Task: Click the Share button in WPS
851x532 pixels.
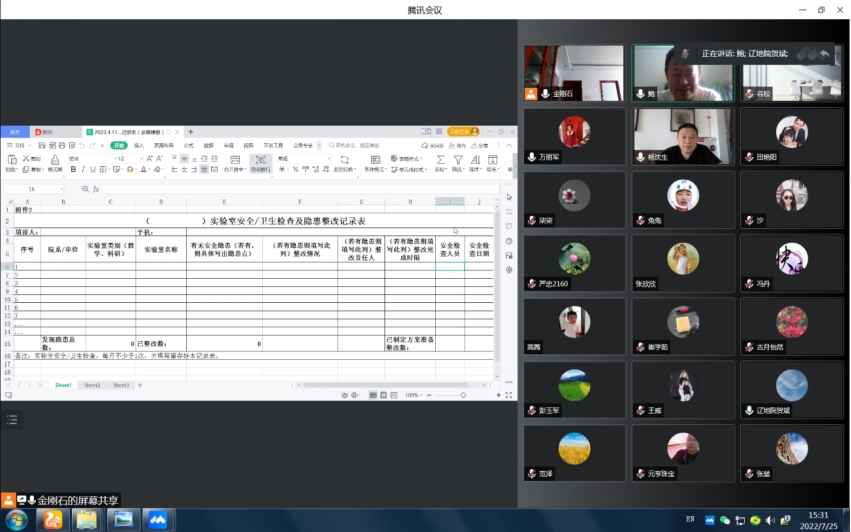Action: [x=480, y=145]
